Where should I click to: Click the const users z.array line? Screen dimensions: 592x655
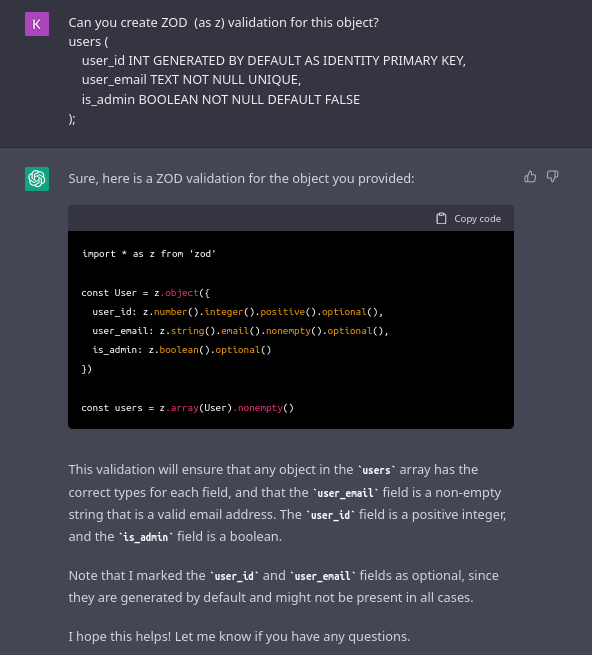[188, 408]
